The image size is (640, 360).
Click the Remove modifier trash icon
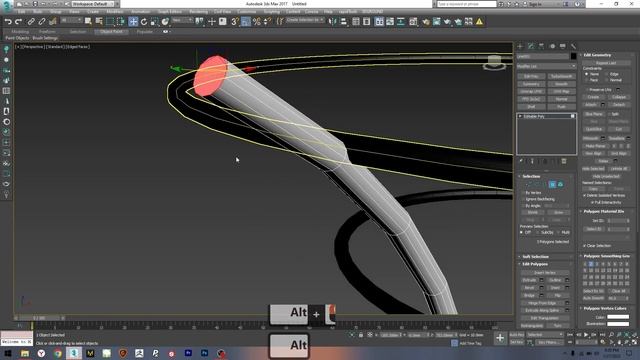click(x=564, y=161)
